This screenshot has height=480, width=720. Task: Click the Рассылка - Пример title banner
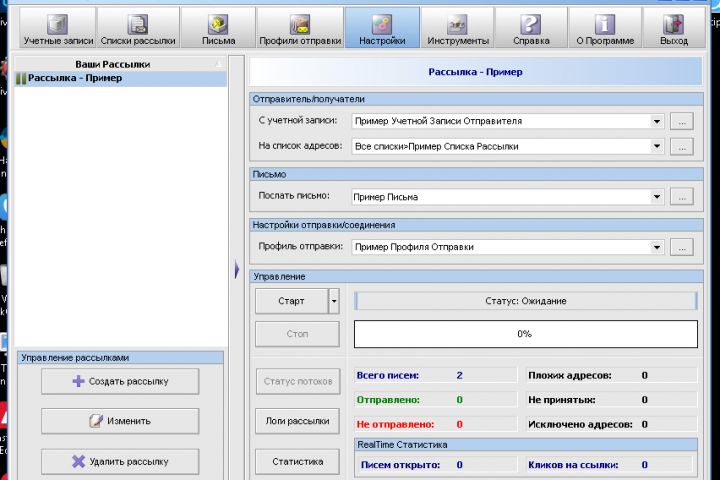[475, 72]
